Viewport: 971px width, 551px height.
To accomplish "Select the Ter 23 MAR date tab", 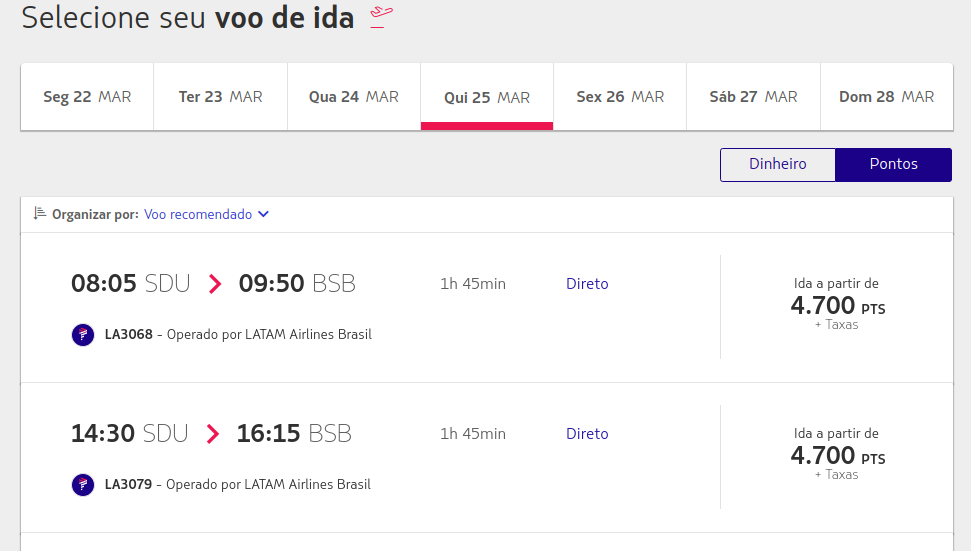I will click(220, 97).
